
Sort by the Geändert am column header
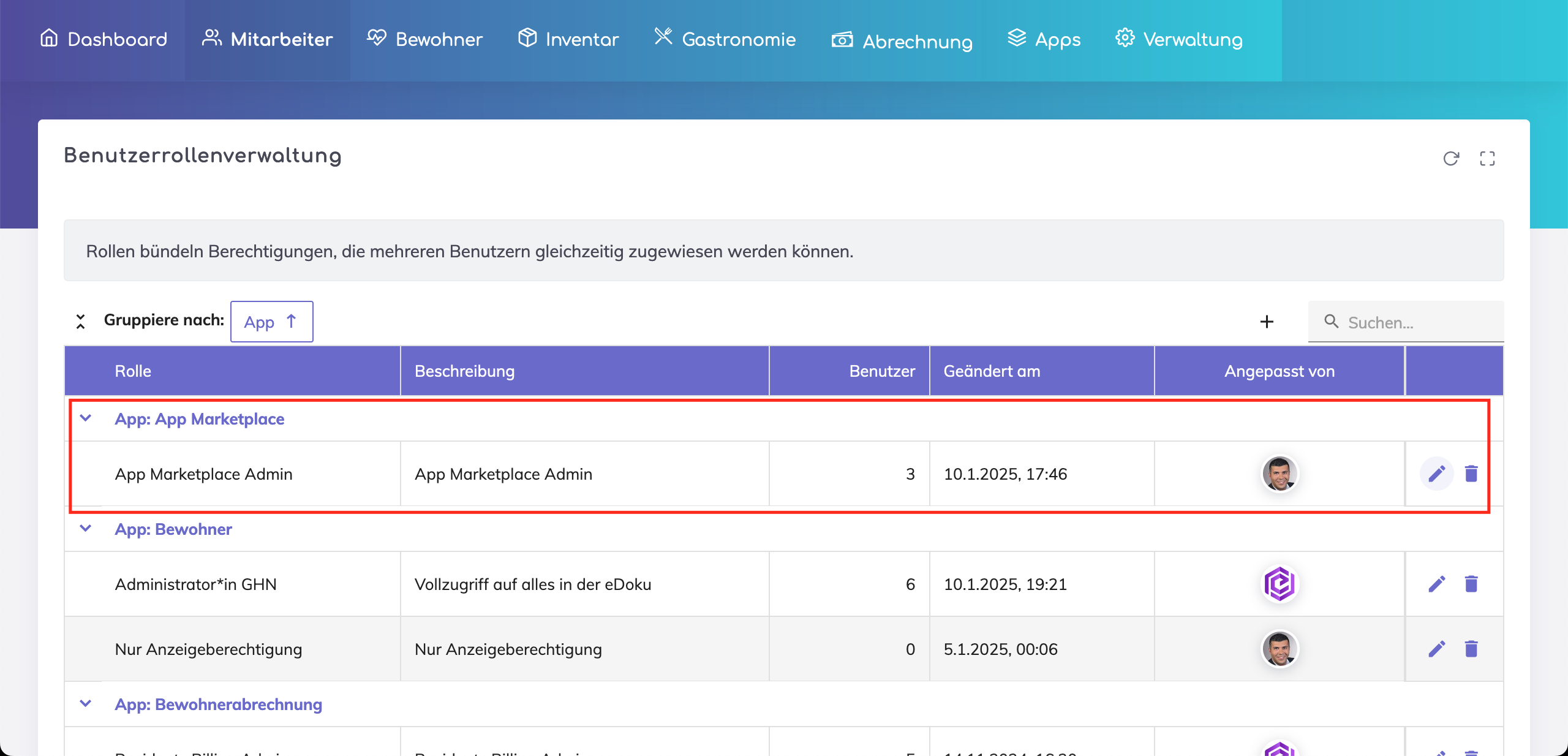[992, 371]
